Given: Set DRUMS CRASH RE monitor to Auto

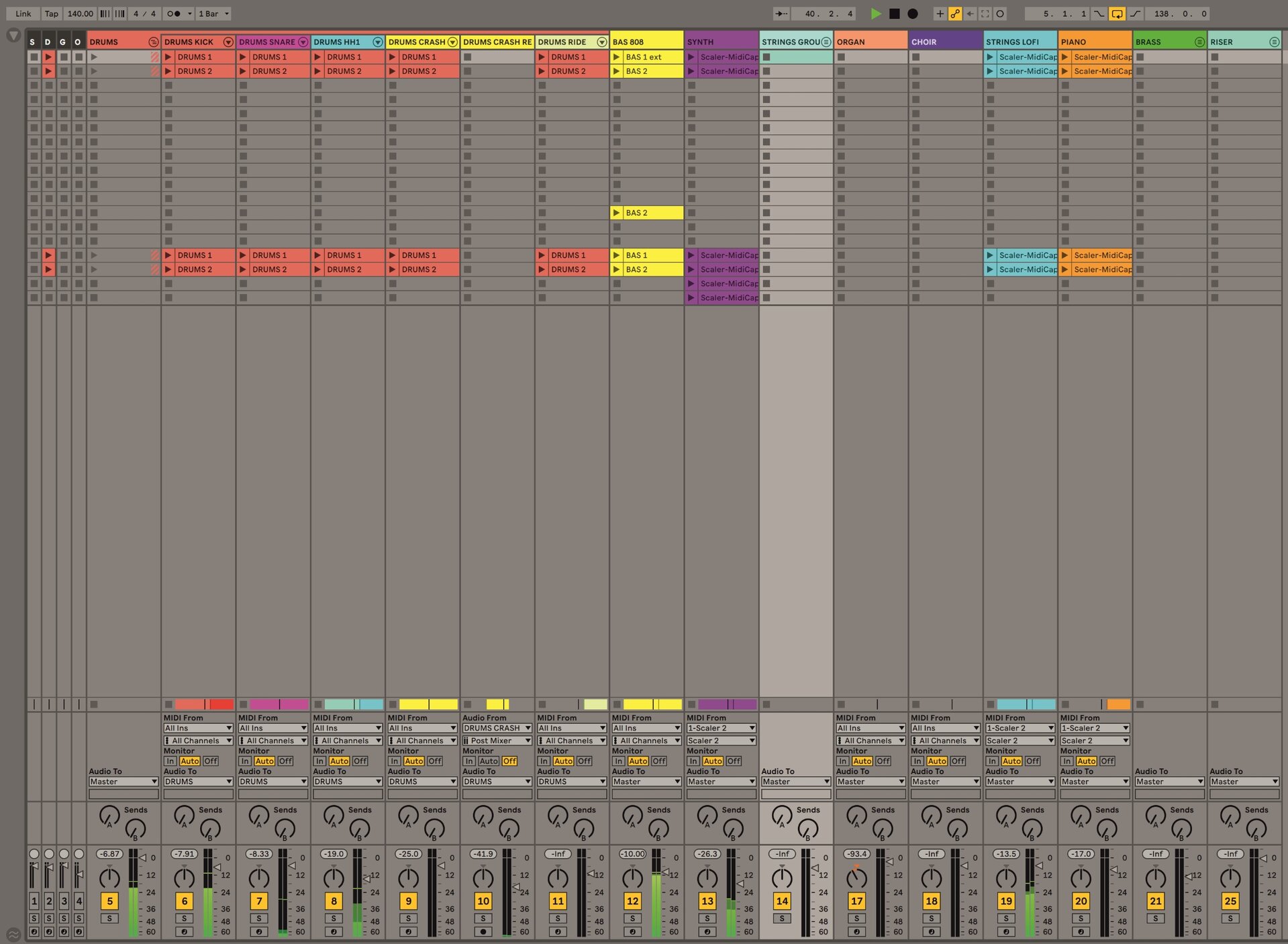Looking at the screenshot, I should pyautogui.click(x=489, y=761).
